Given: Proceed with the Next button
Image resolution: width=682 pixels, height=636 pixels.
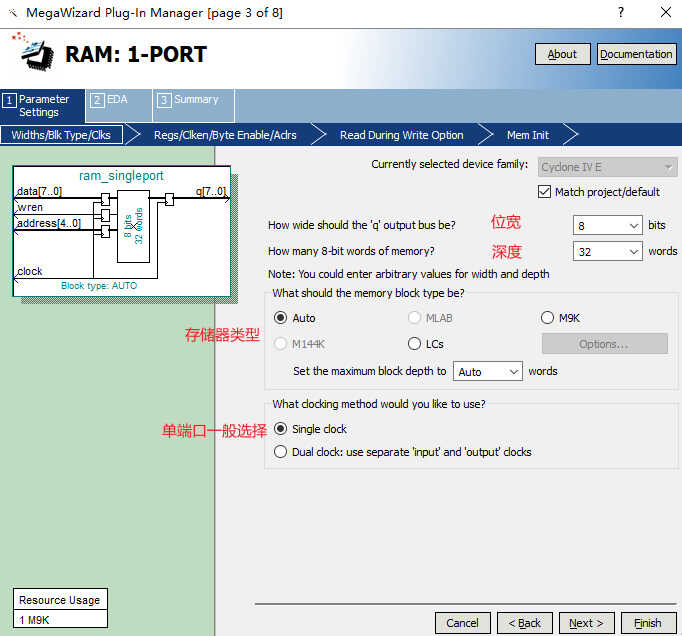Looking at the screenshot, I should tap(586, 623).
